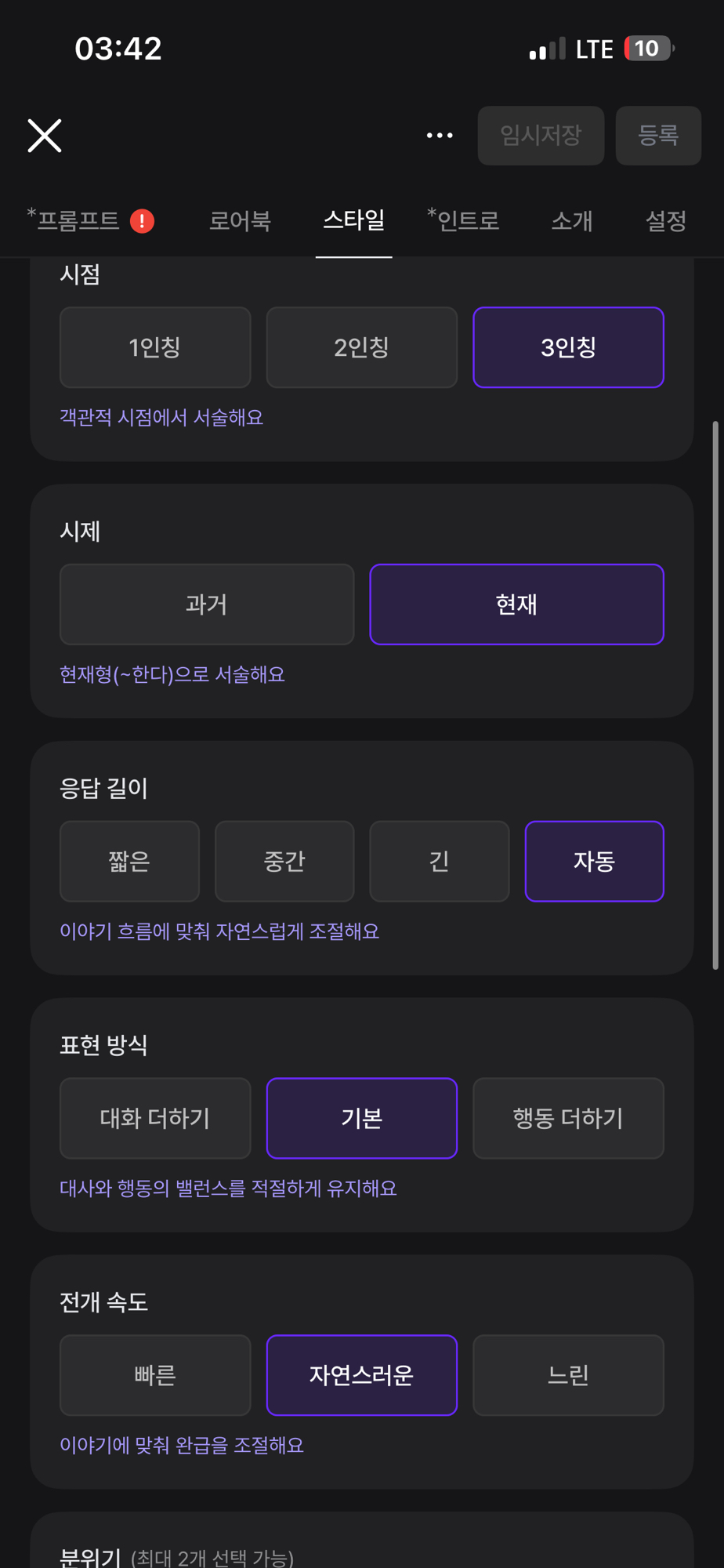Set tense to 과거
The height and width of the screenshot is (1568, 724).
(x=207, y=604)
